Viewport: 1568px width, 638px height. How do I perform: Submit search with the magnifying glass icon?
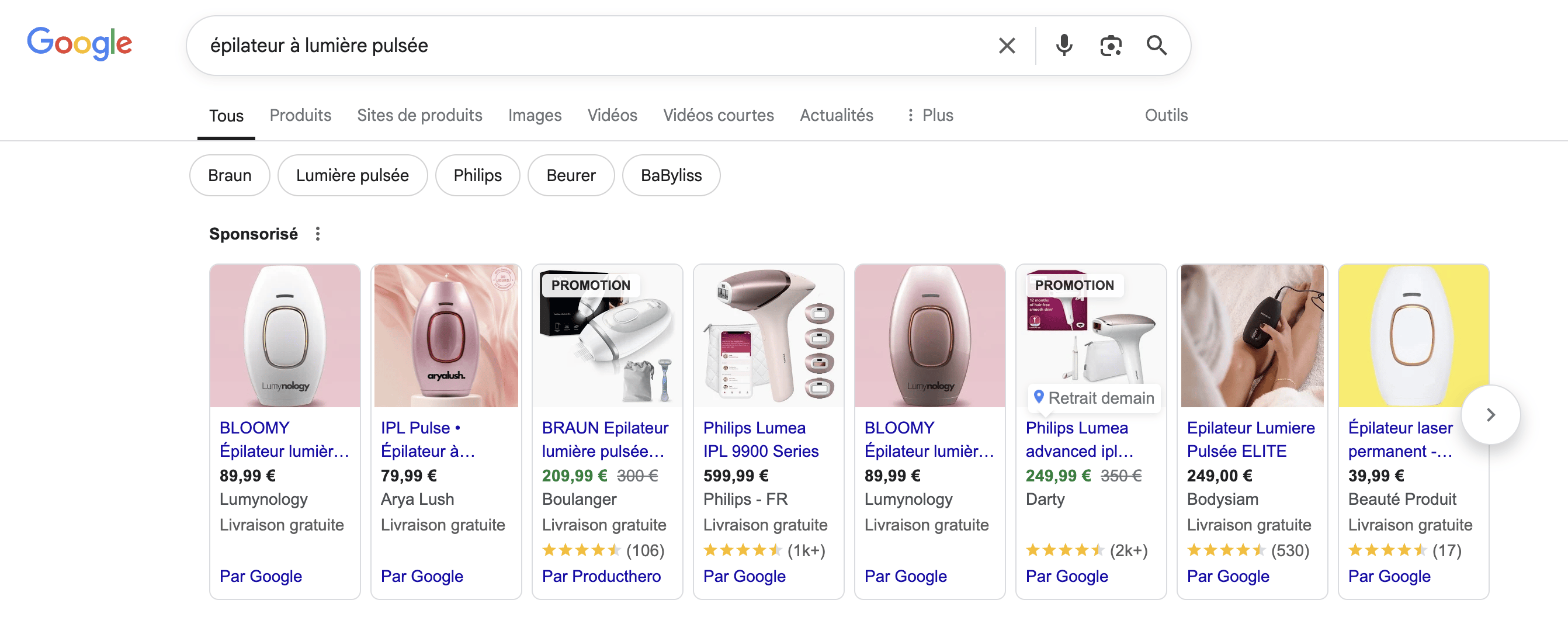click(1157, 46)
